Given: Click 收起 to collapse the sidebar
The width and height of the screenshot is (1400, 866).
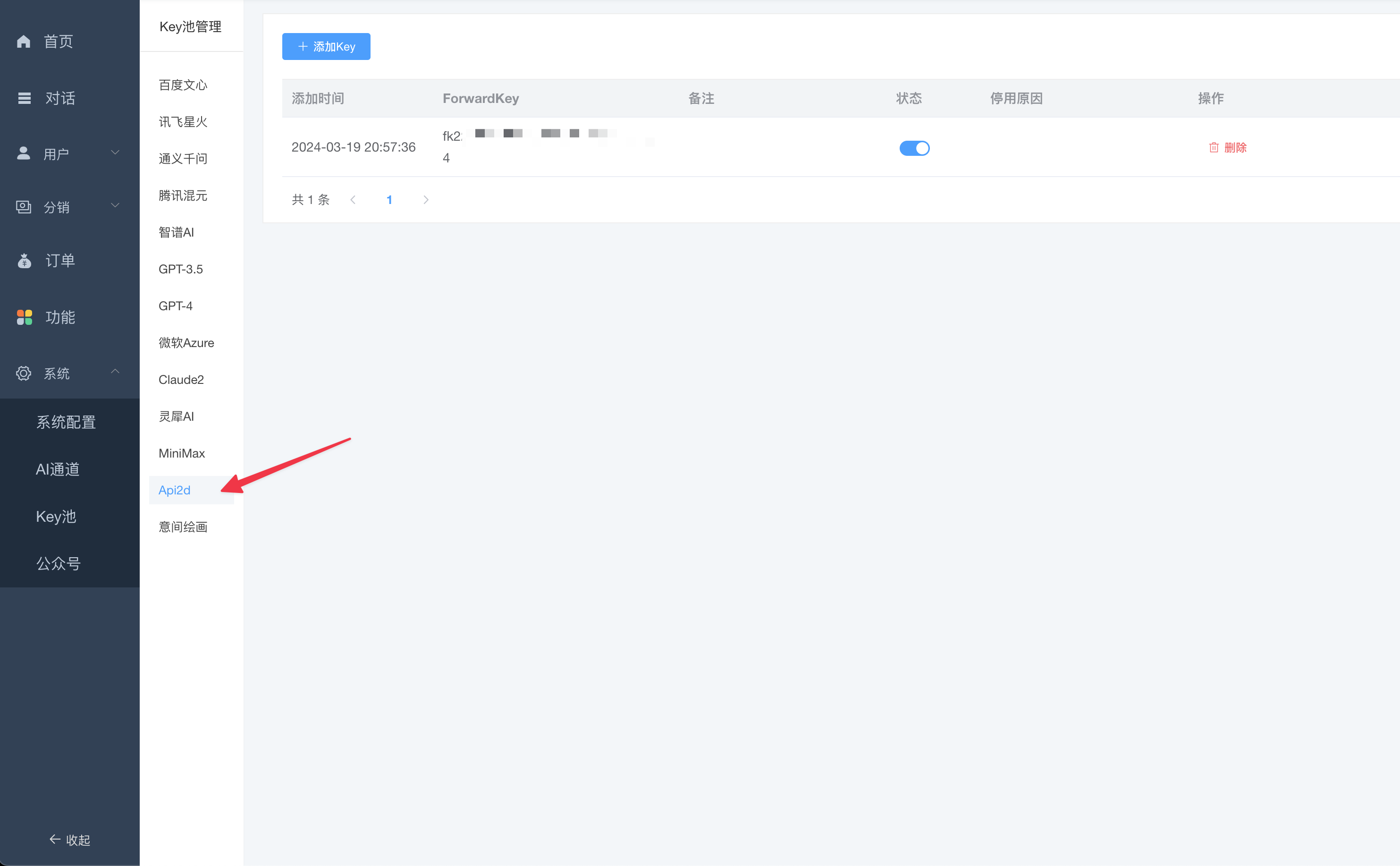Looking at the screenshot, I should click(70, 840).
